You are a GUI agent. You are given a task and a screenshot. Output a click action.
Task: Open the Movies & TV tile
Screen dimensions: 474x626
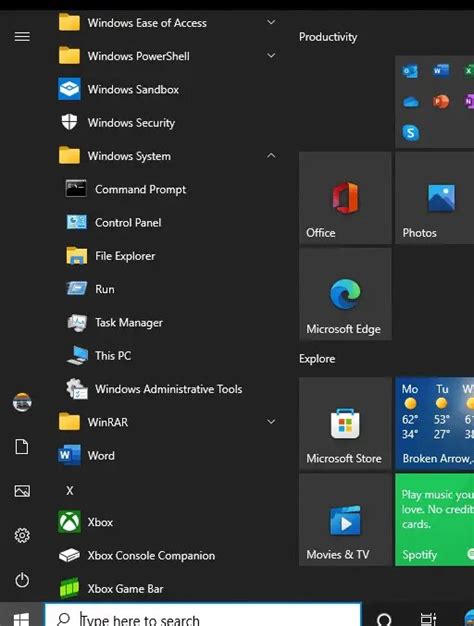(345, 520)
